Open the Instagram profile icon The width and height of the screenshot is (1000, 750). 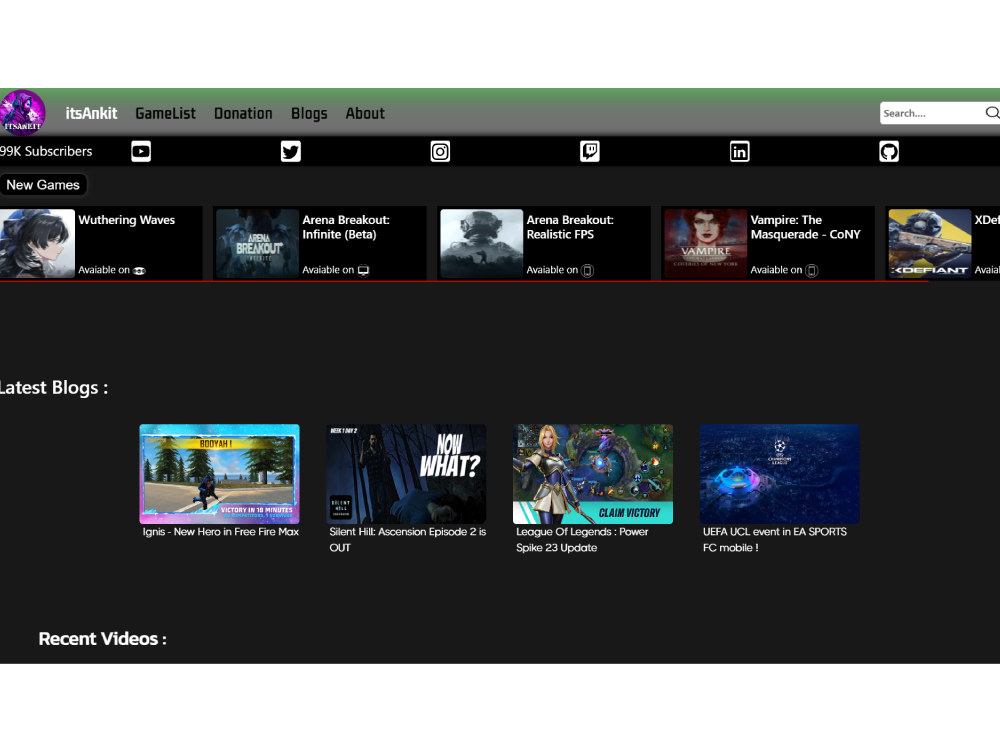point(440,152)
